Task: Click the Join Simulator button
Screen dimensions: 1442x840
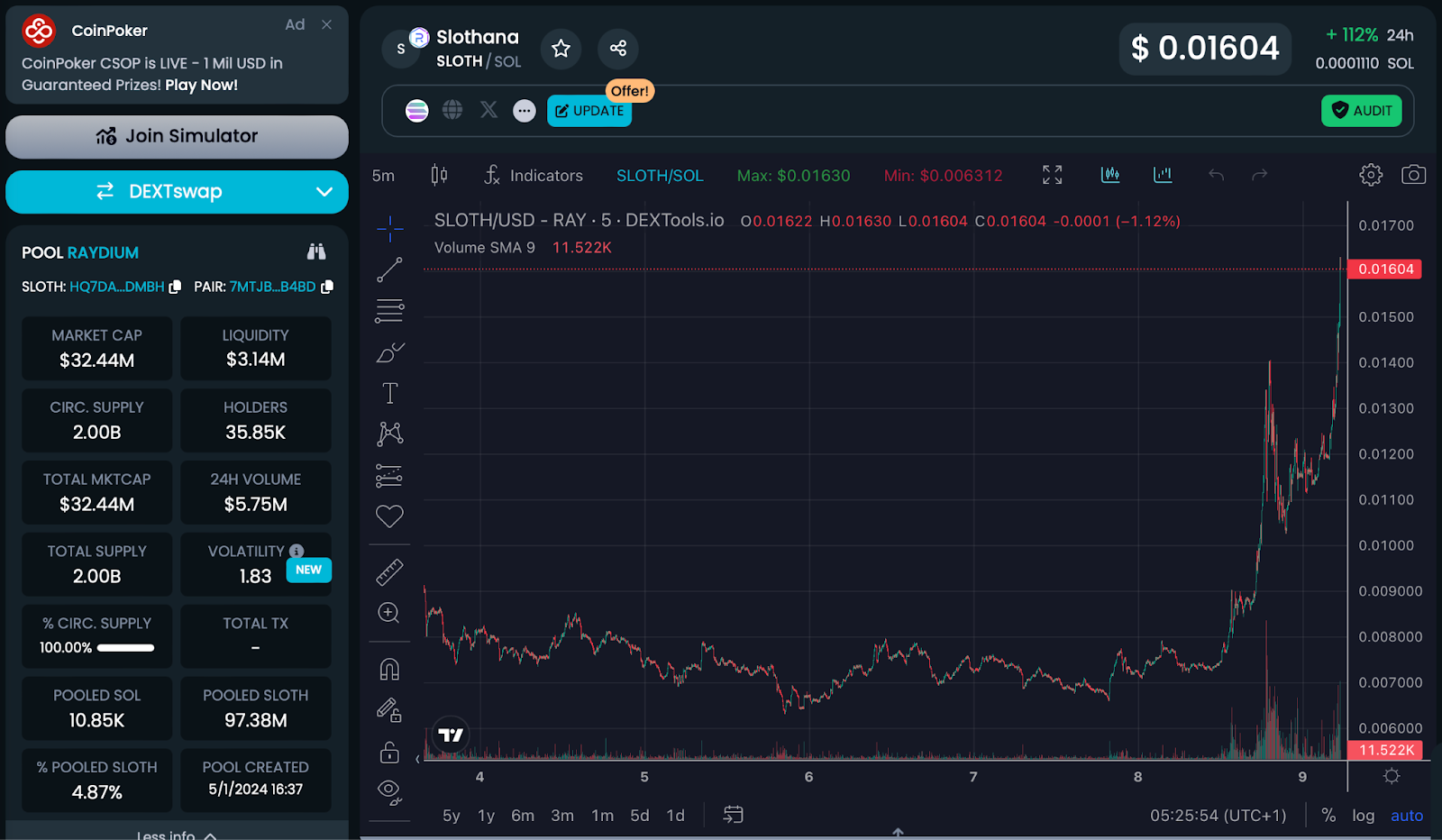Action: click(177, 136)
